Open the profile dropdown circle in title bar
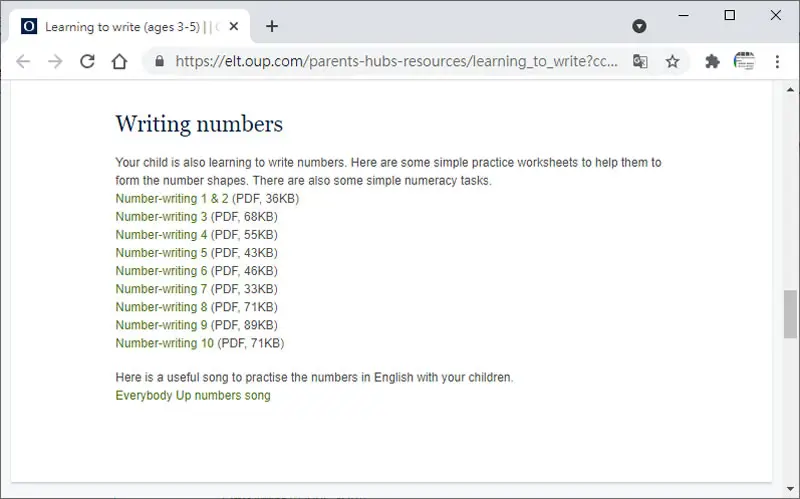Screen dimensions: 800x499 coord(639,26)
